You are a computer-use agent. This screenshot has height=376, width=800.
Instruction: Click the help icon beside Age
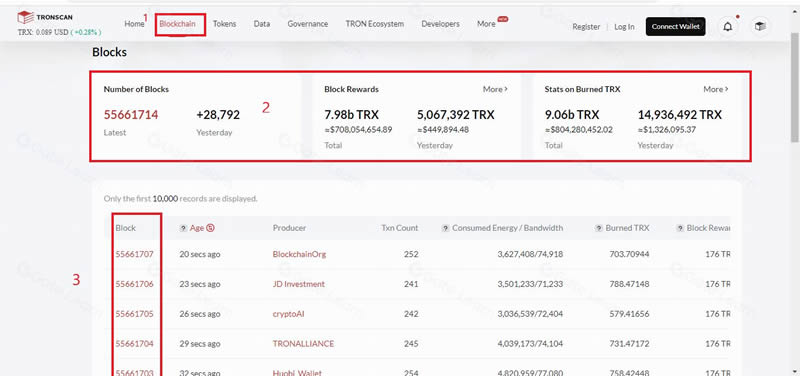(183, 228)
